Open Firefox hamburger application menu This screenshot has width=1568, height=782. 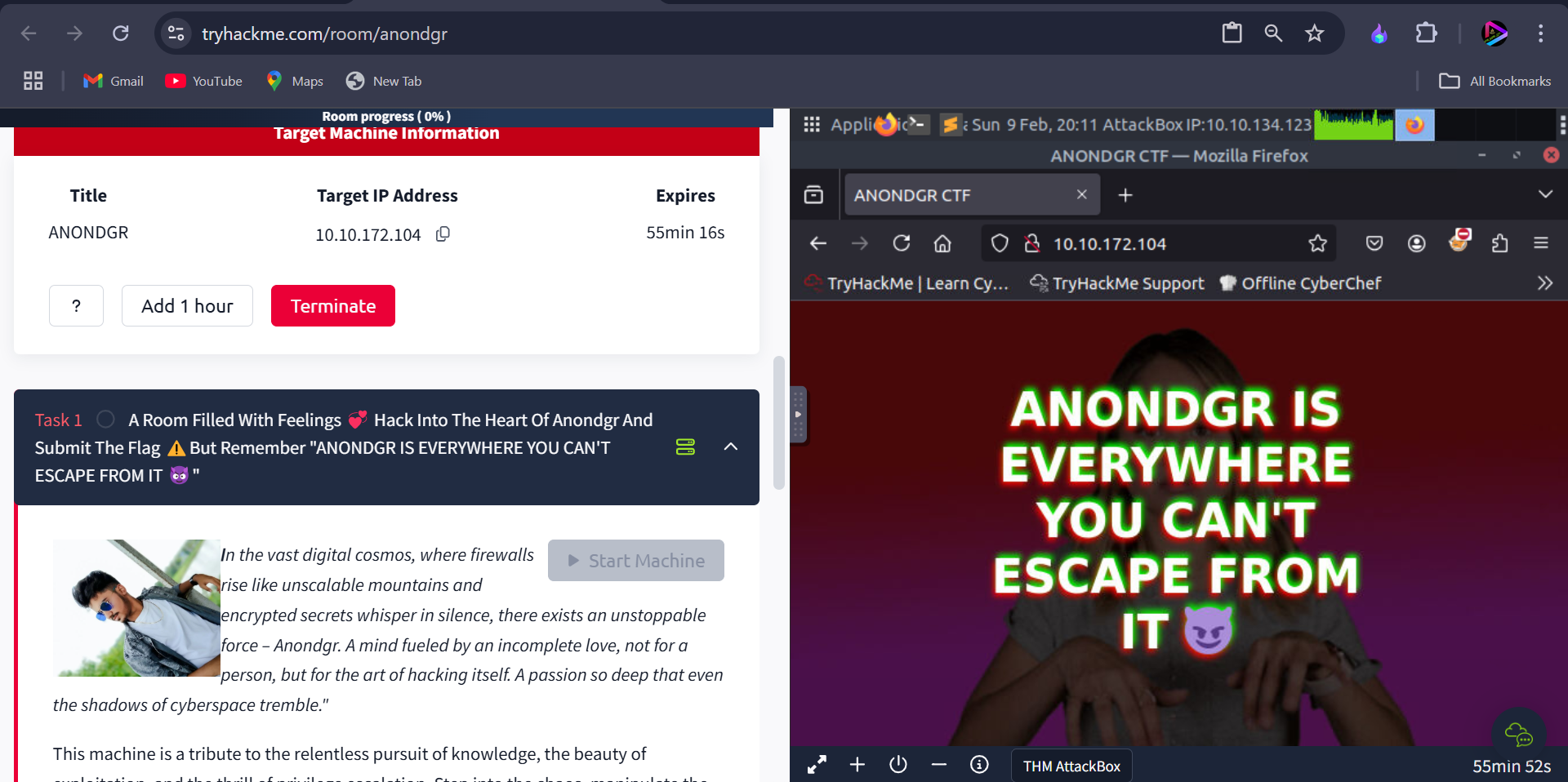click(x=1541, y=243)
